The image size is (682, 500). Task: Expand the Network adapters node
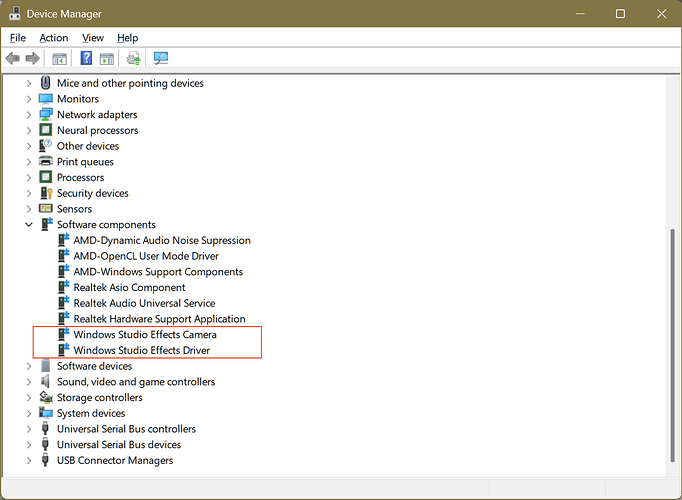(x=29, y=115)
